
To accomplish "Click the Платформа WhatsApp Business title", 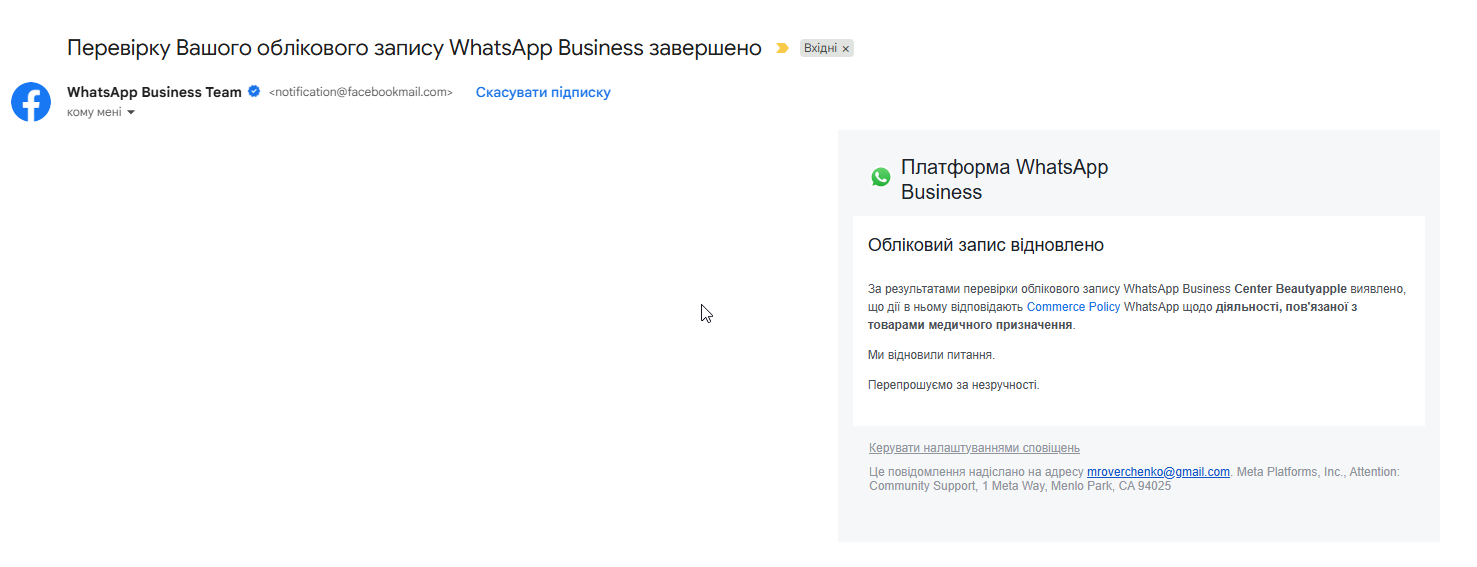I will (x=1004, y=180).
